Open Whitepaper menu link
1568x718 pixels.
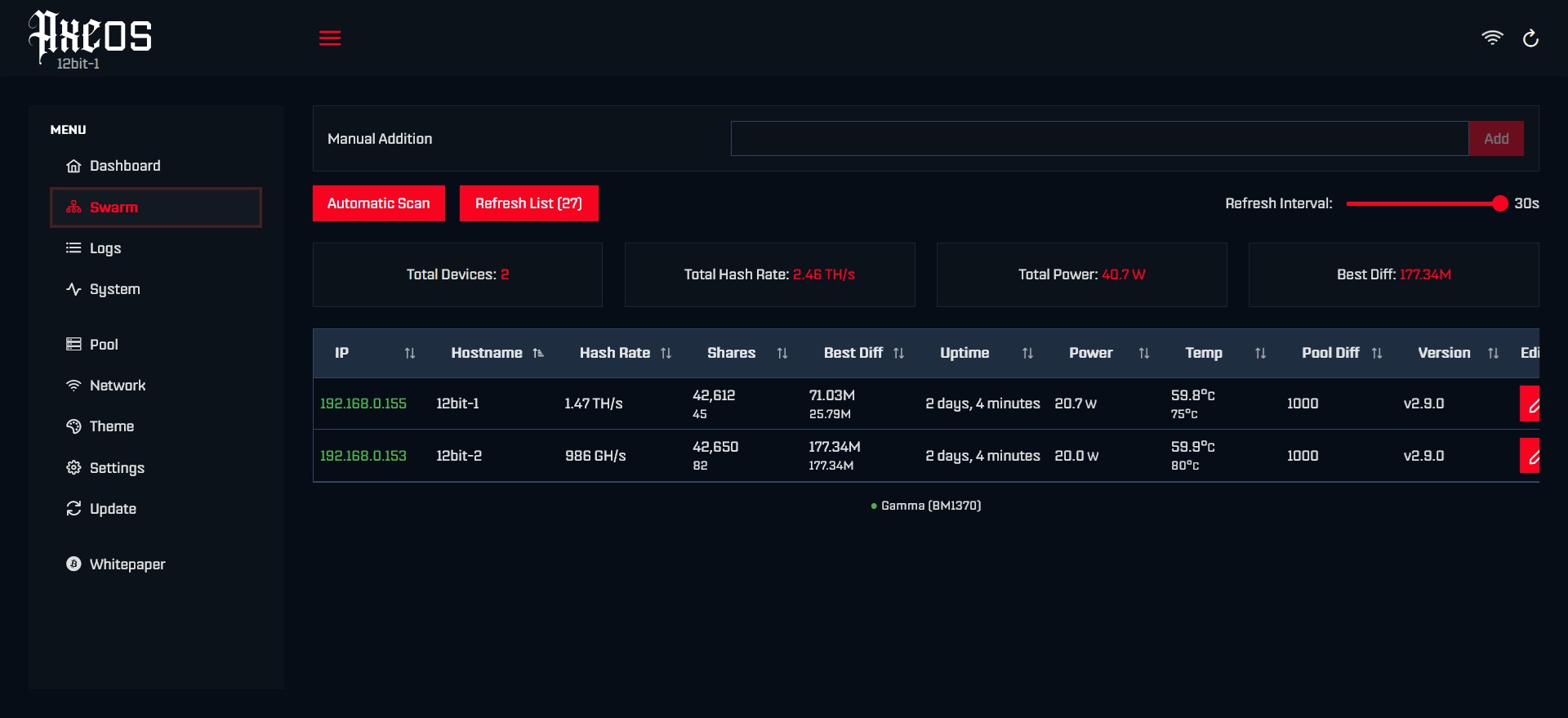point(156,564)
